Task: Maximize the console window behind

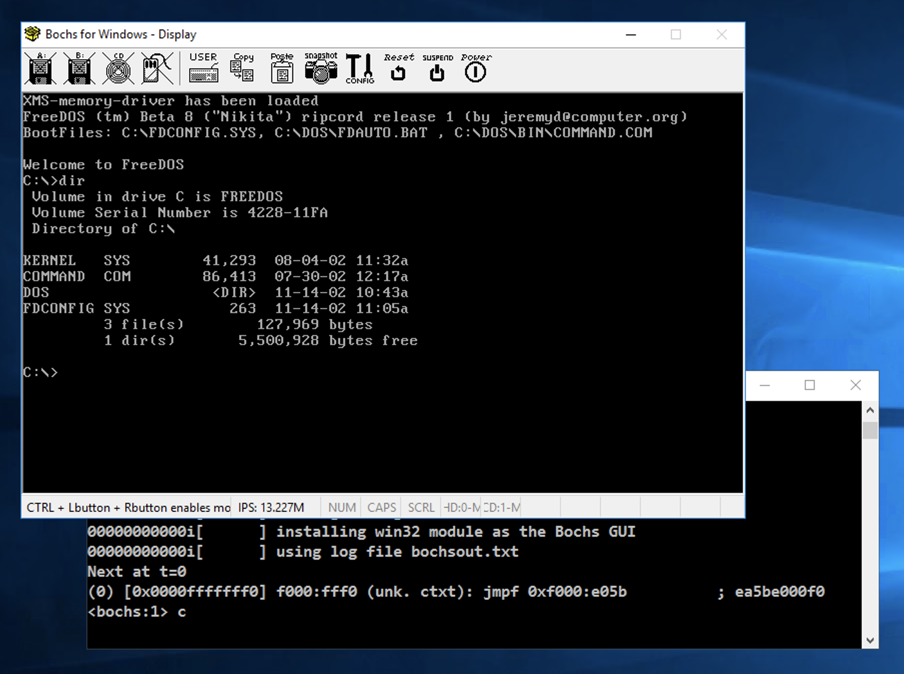Action: [809, 385]
